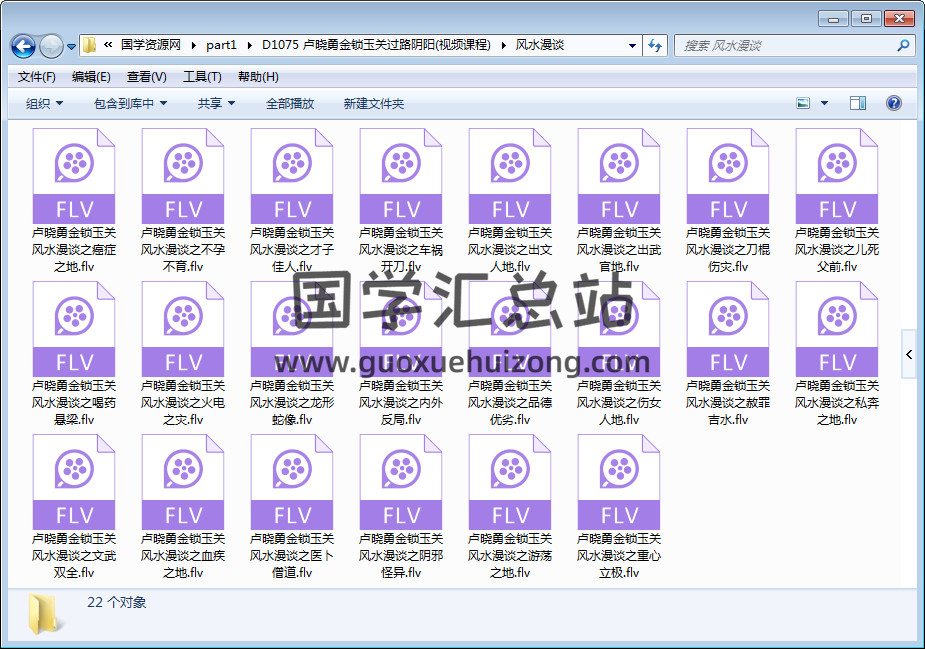Image resolution: width=925 pixels, height=649 pixels.
Task: Click the change view icon in toolbar
Action: (x=803, y=103)
